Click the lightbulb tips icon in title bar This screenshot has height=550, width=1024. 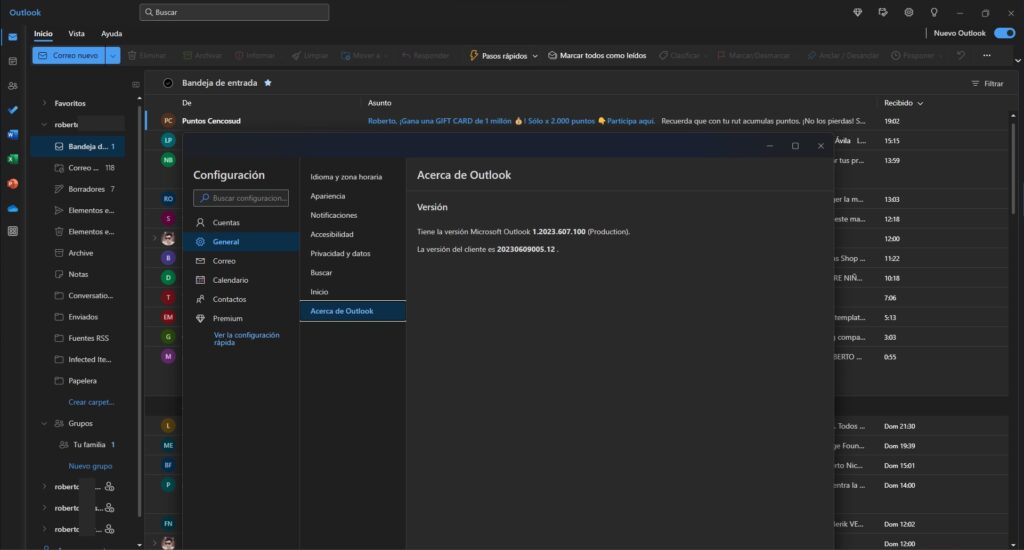(x=934, y=12)
